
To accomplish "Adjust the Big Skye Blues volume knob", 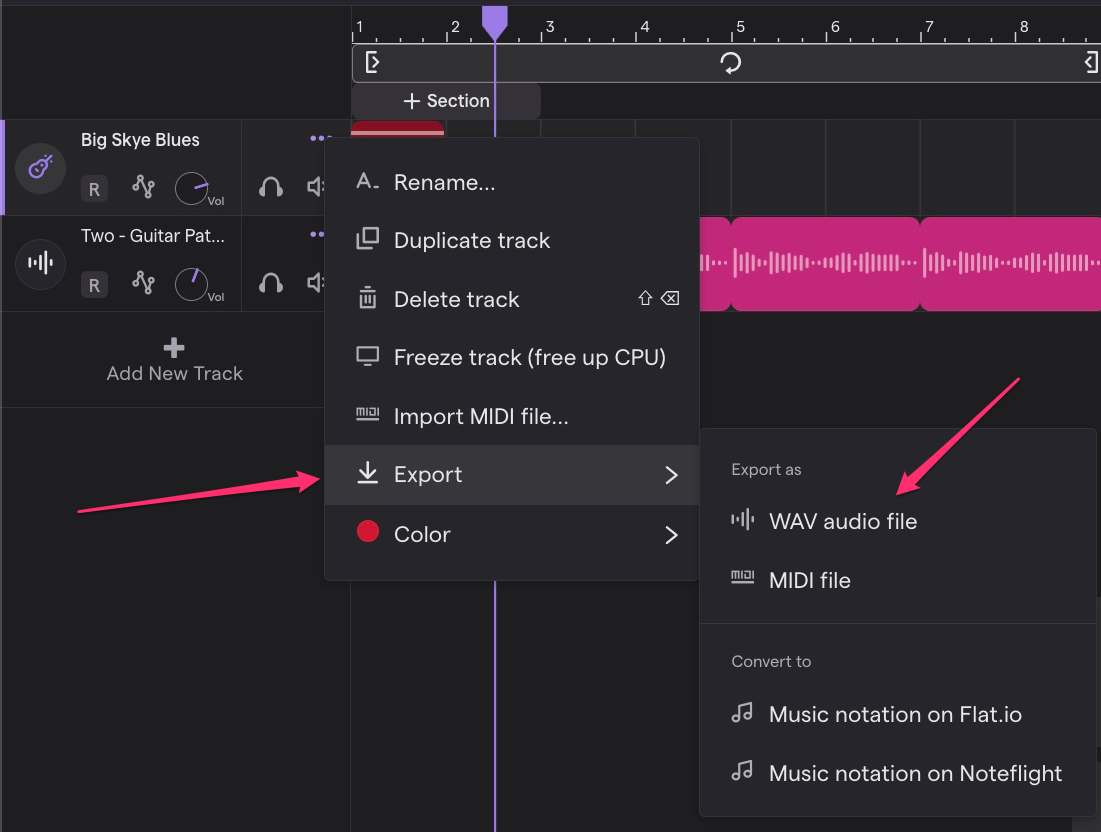I will (192, 188).
